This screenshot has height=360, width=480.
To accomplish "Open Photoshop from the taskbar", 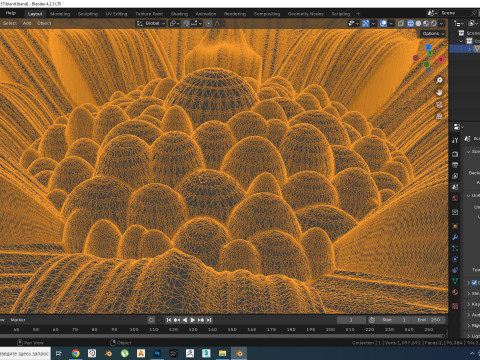I will pos(157,353).
